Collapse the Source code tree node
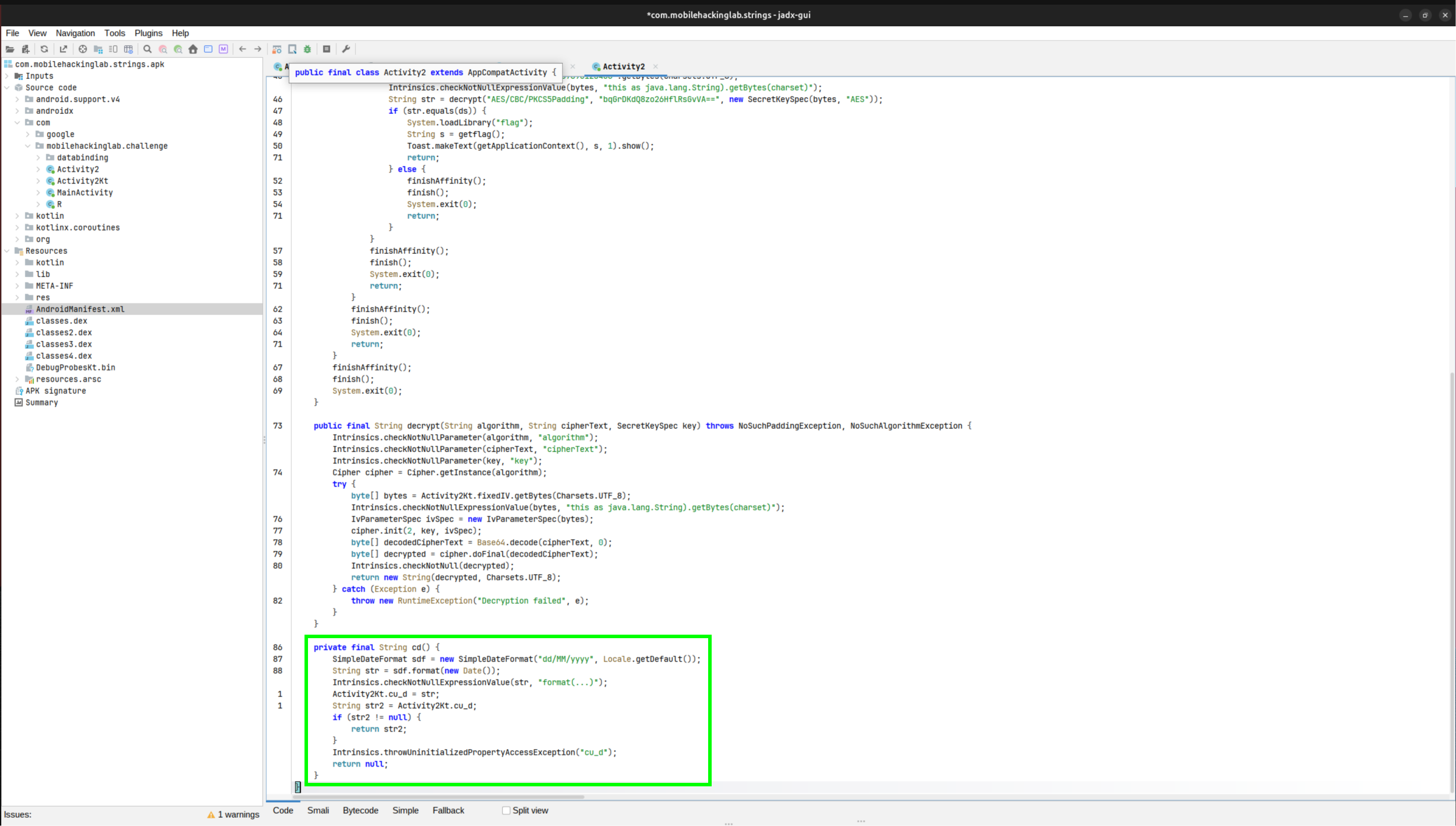Screen dimensions: 1456x826 (x=7, y=87)
